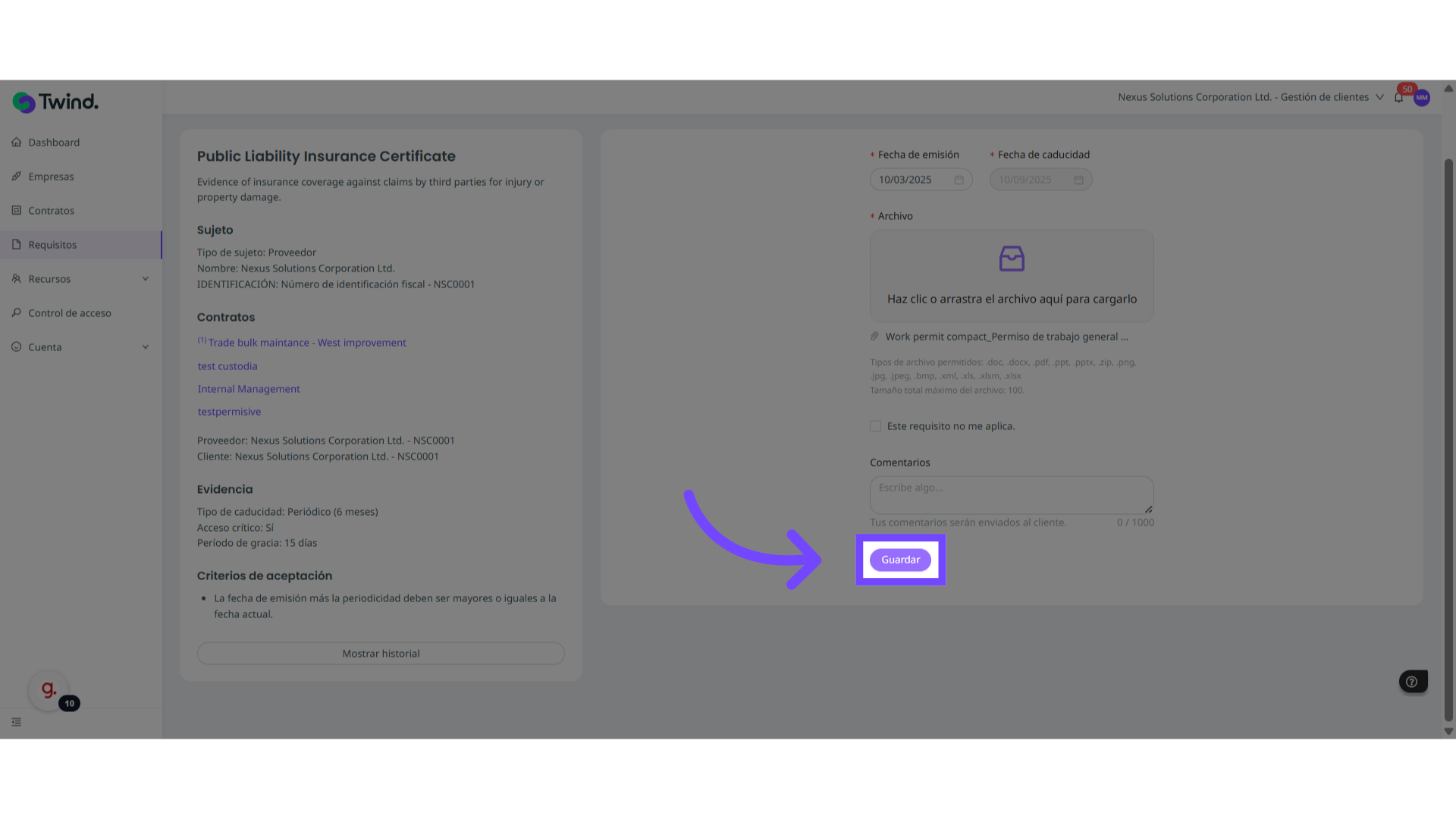Click the Mostrar historial button
This screenshot has height=819, width=1456.
point(381,654)
